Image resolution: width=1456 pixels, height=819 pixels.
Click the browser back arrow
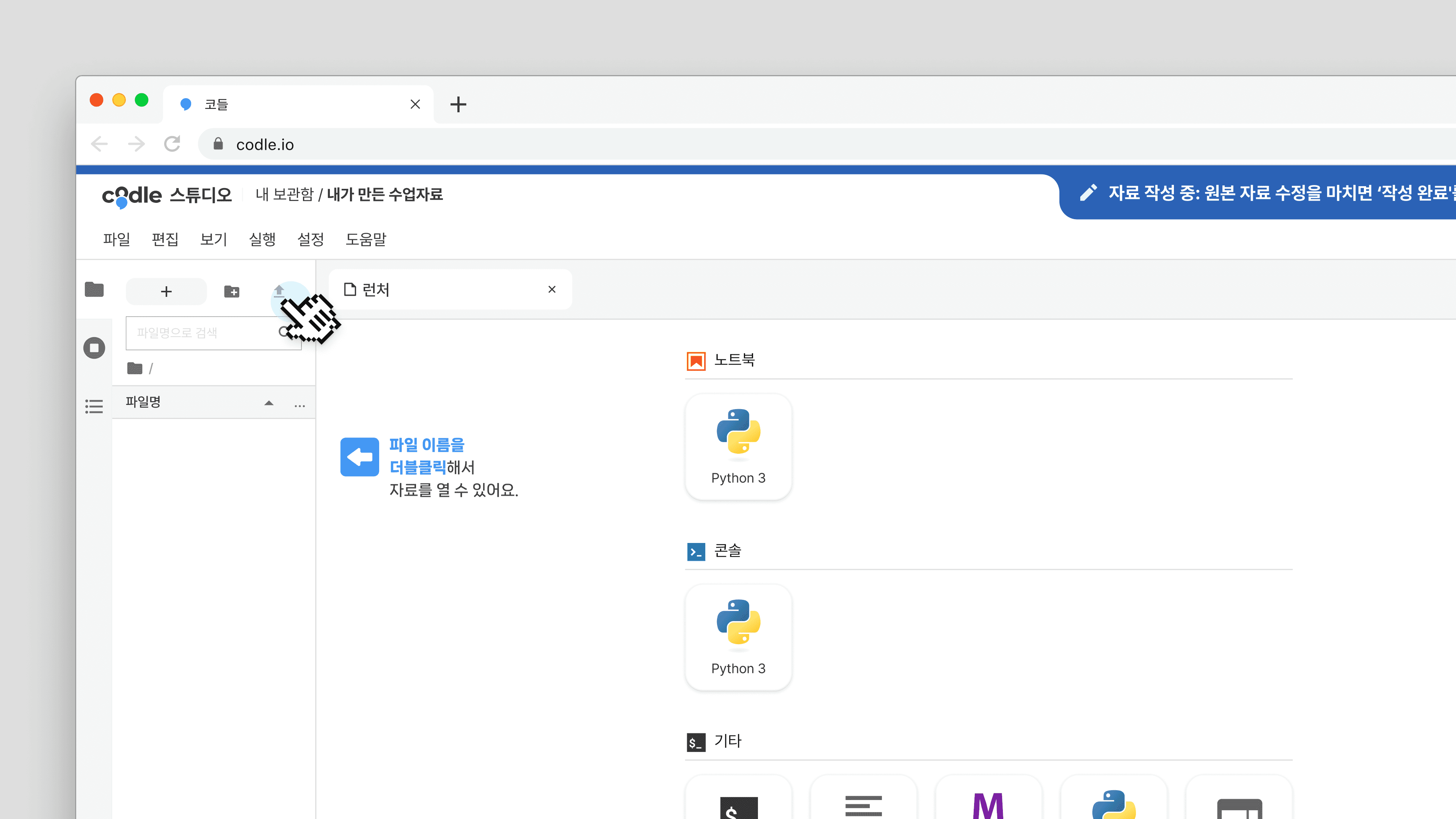[99, 144]
